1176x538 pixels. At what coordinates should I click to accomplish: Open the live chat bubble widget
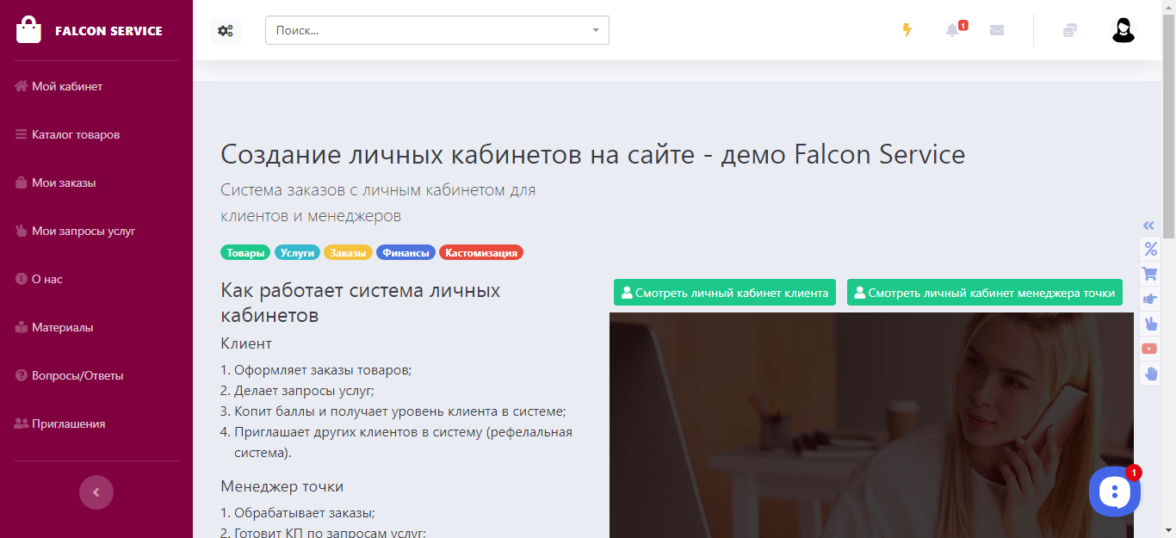tap(1114, 491)
